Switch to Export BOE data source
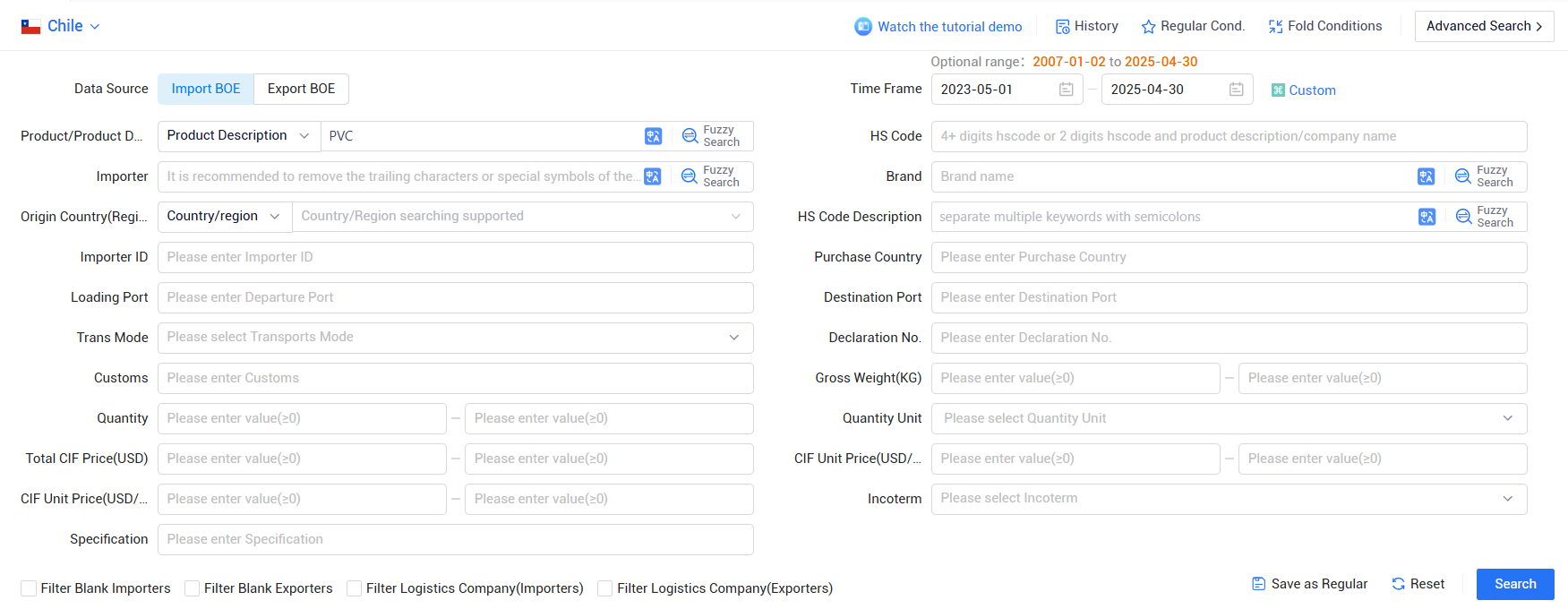Image resolution: width=1568 pixels, height=609 pixels. pos(301,89)
